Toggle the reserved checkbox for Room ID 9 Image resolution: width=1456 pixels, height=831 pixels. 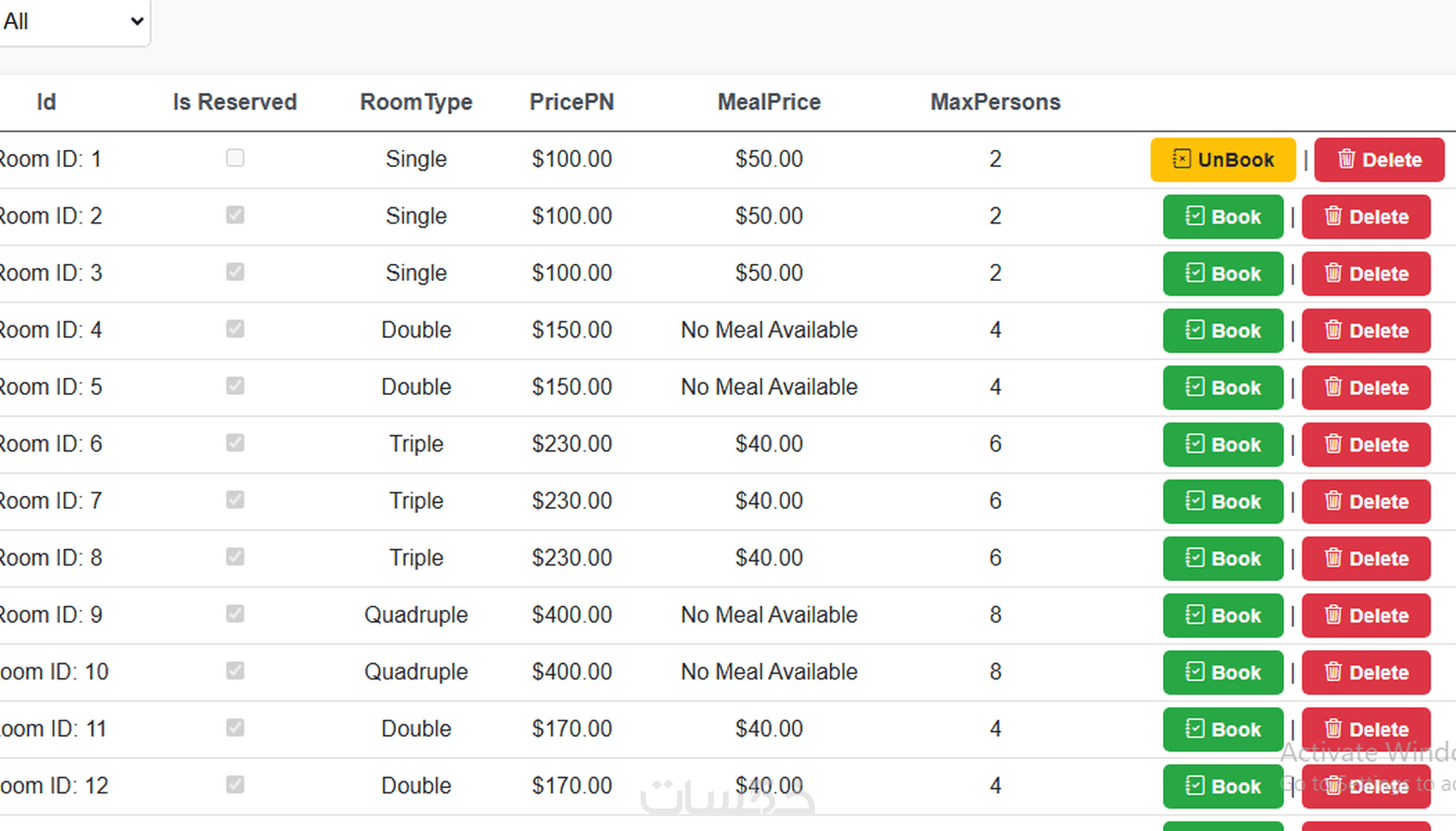[x=235, y=614]
